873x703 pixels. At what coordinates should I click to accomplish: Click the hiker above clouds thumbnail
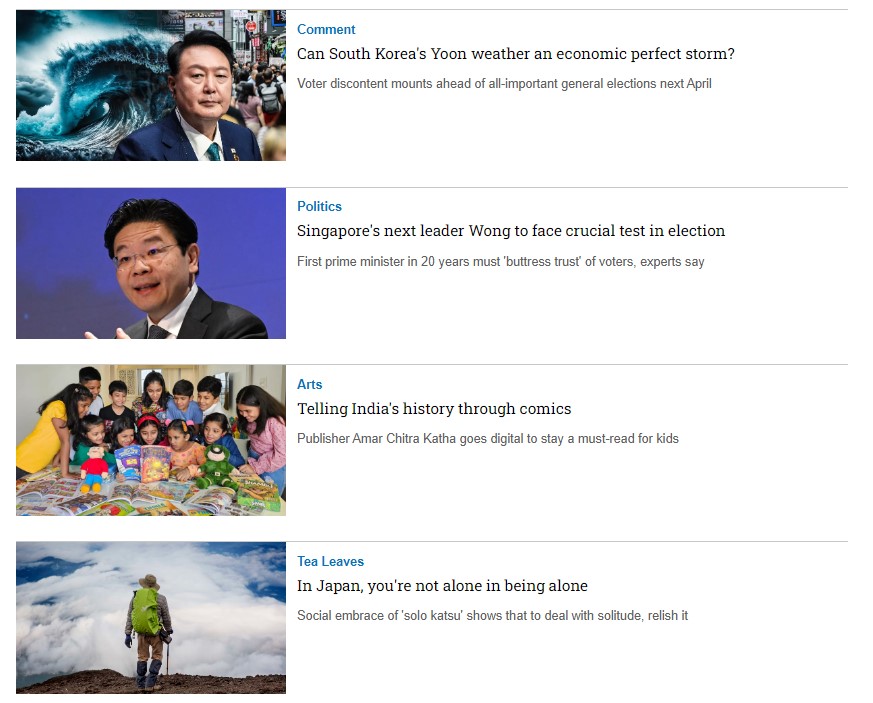(151, 618)
